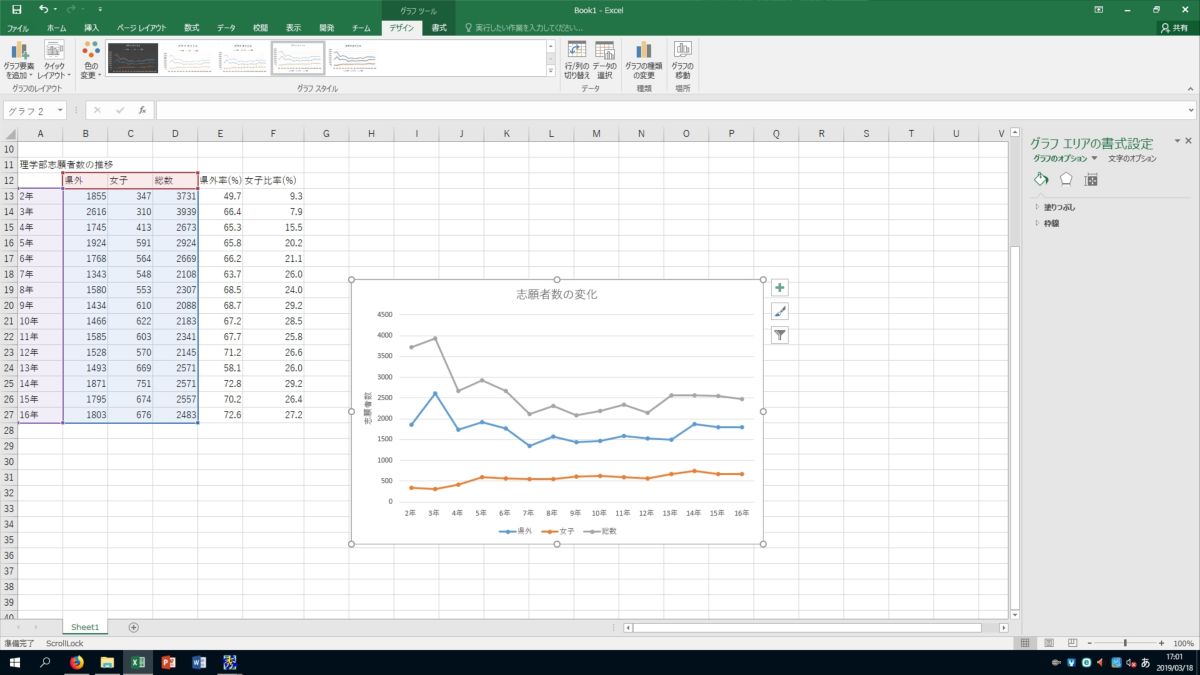This screenshot has height=675, width=1200.
Task: Click the insert function fx icon
Action: click(x=143, y=110)
